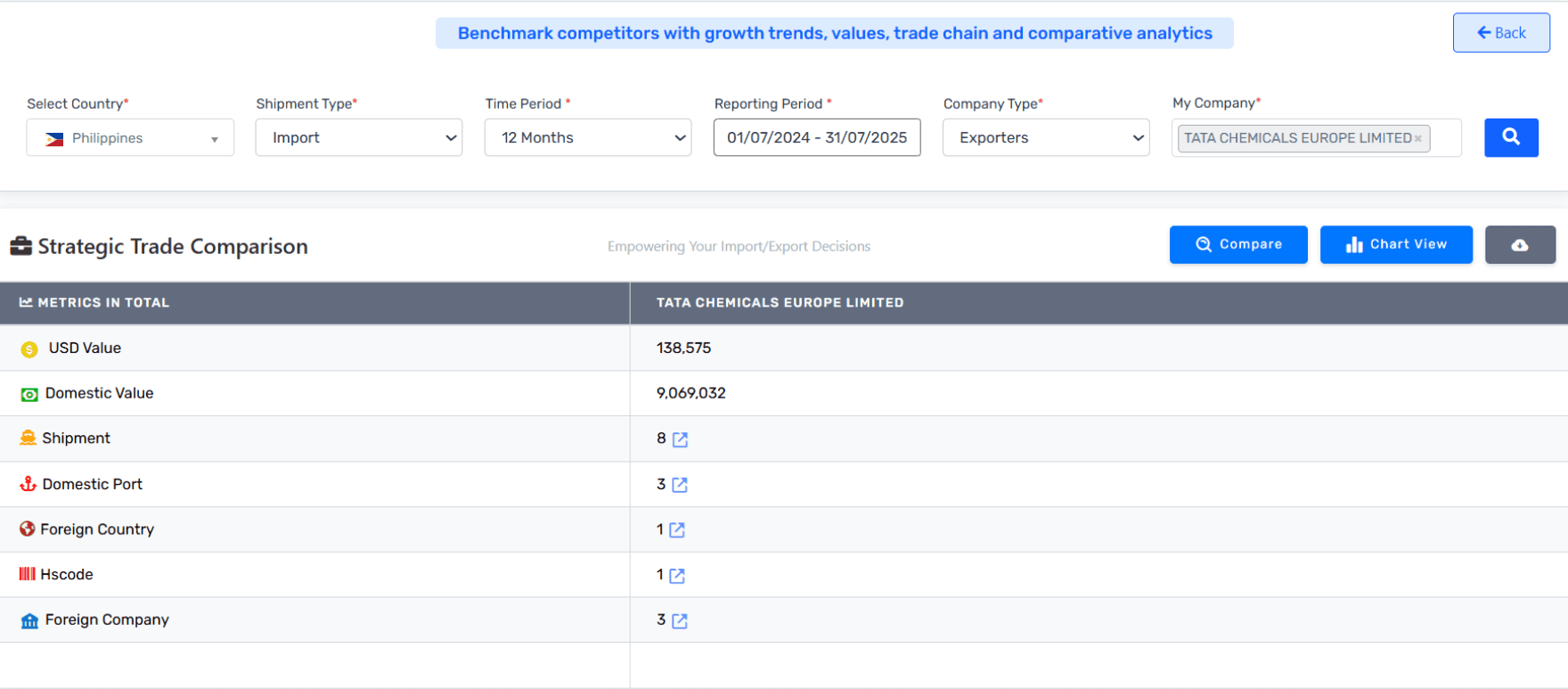Open the Time Period 12 Months dropdown

click(x=587, y=138)
